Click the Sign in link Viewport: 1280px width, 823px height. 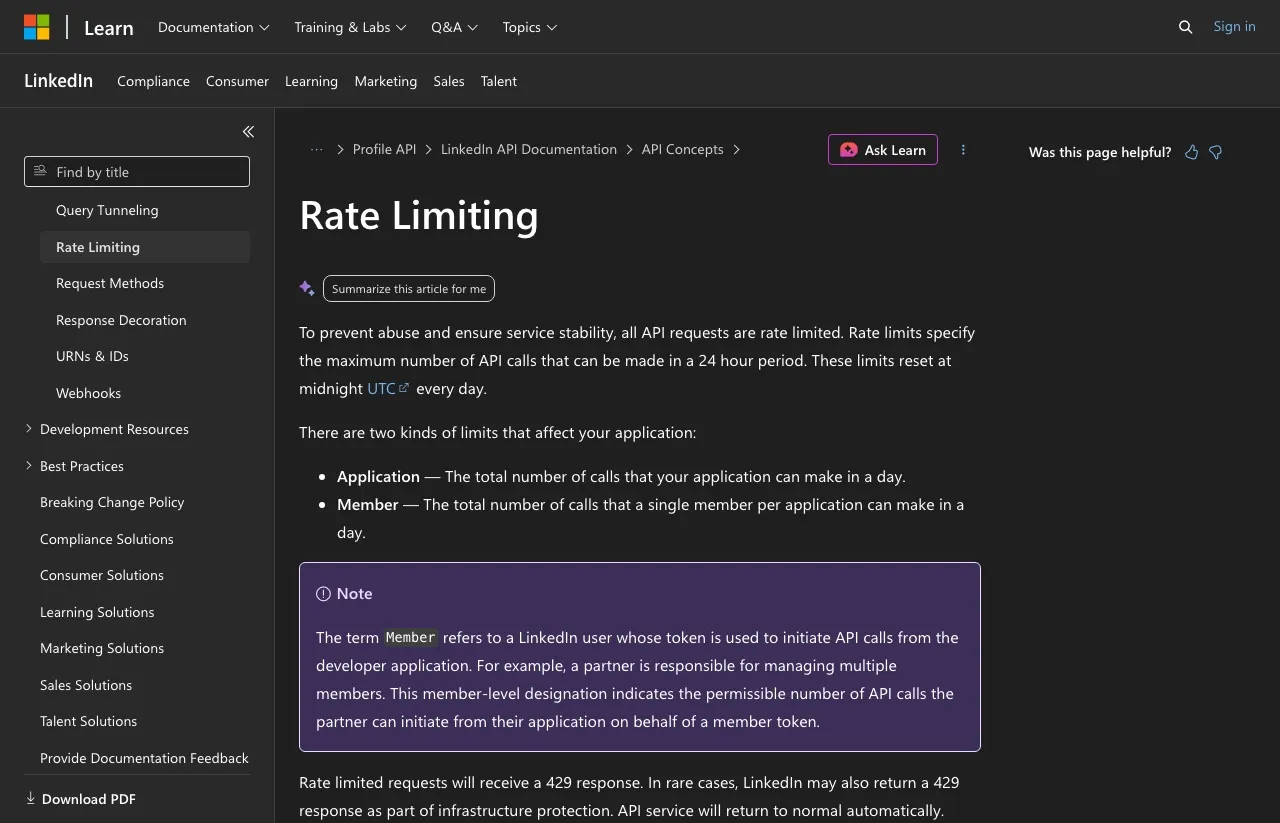(1234, 27)
